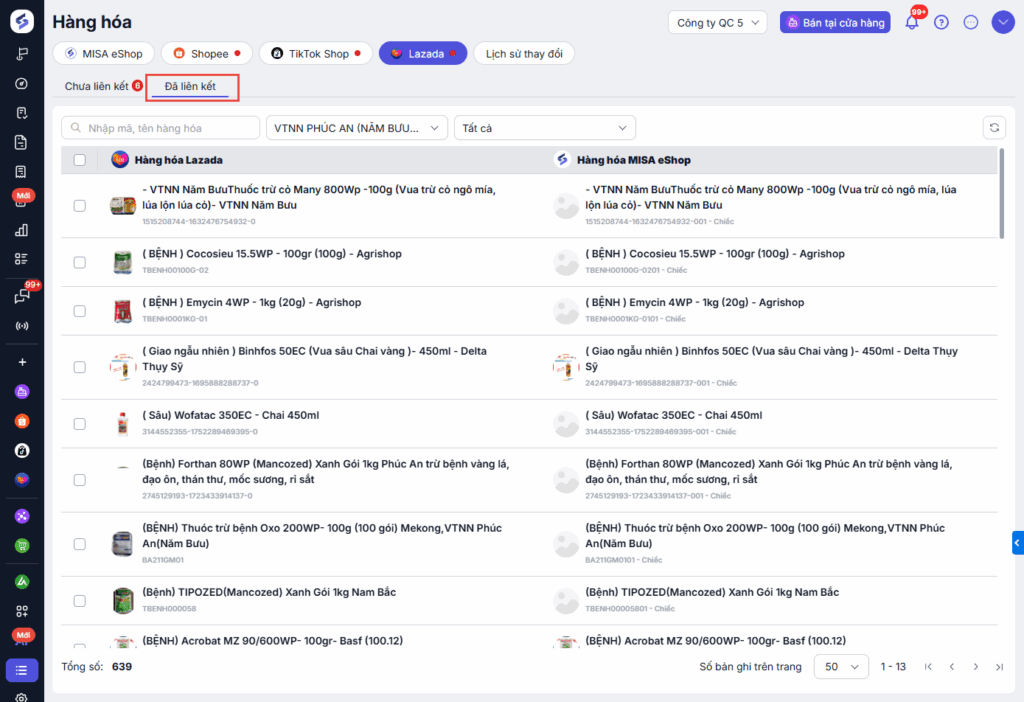Toggle the select-all header checkbox
The width and height of the screenshot is (1024, 702).
coord(80,160)
